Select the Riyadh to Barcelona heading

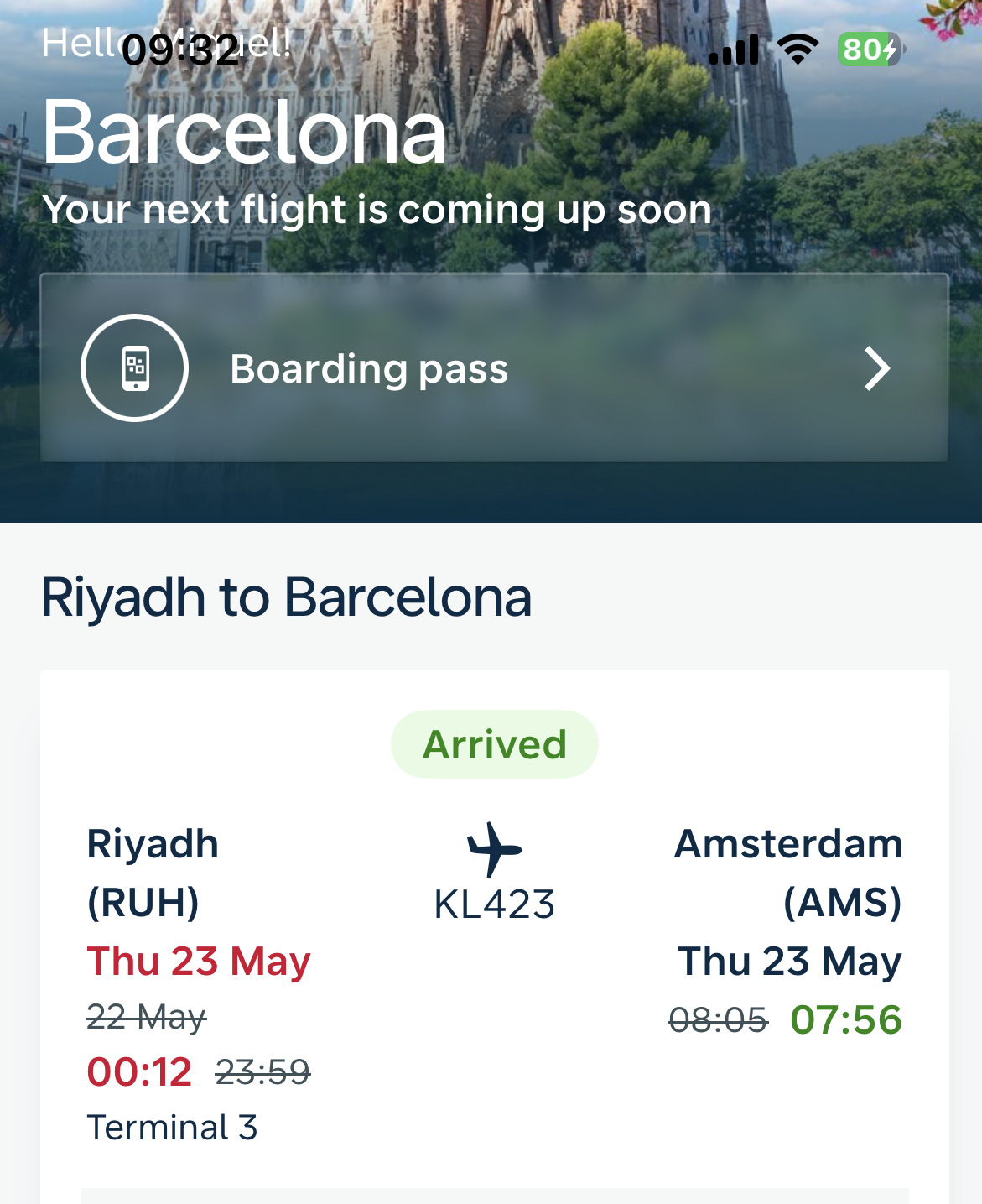point(286,597)
